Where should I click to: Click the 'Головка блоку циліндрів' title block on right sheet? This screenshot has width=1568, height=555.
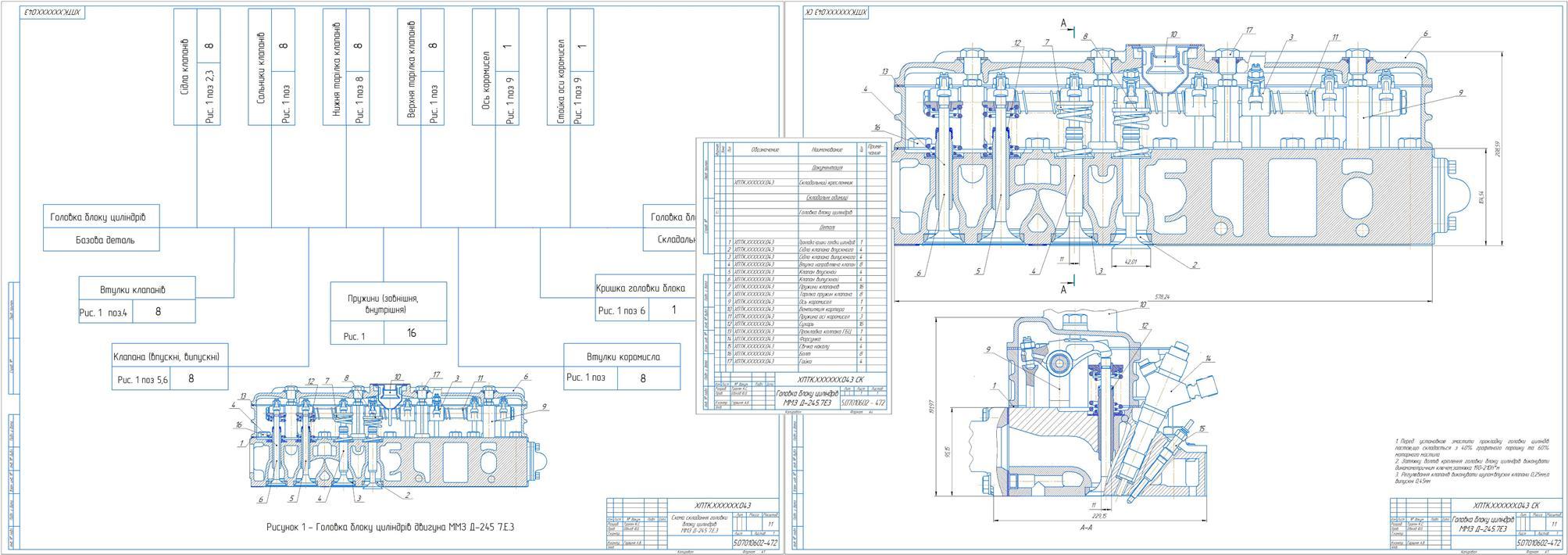tap(1482, 524)
